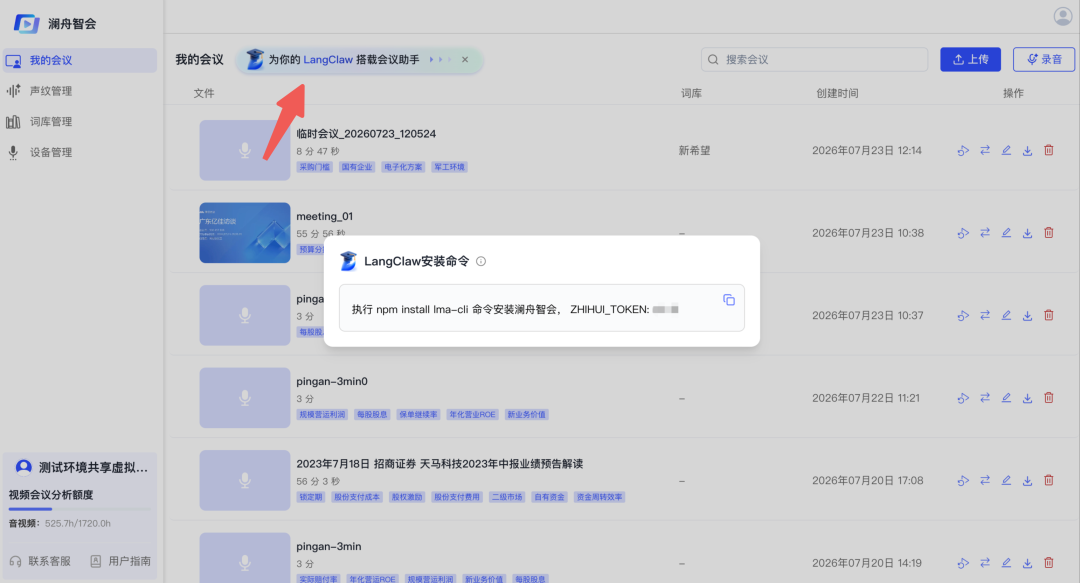The image size is (1080, 583).
Task: Open the meeting_01 video thumbnail
Action: click(245, 233)
